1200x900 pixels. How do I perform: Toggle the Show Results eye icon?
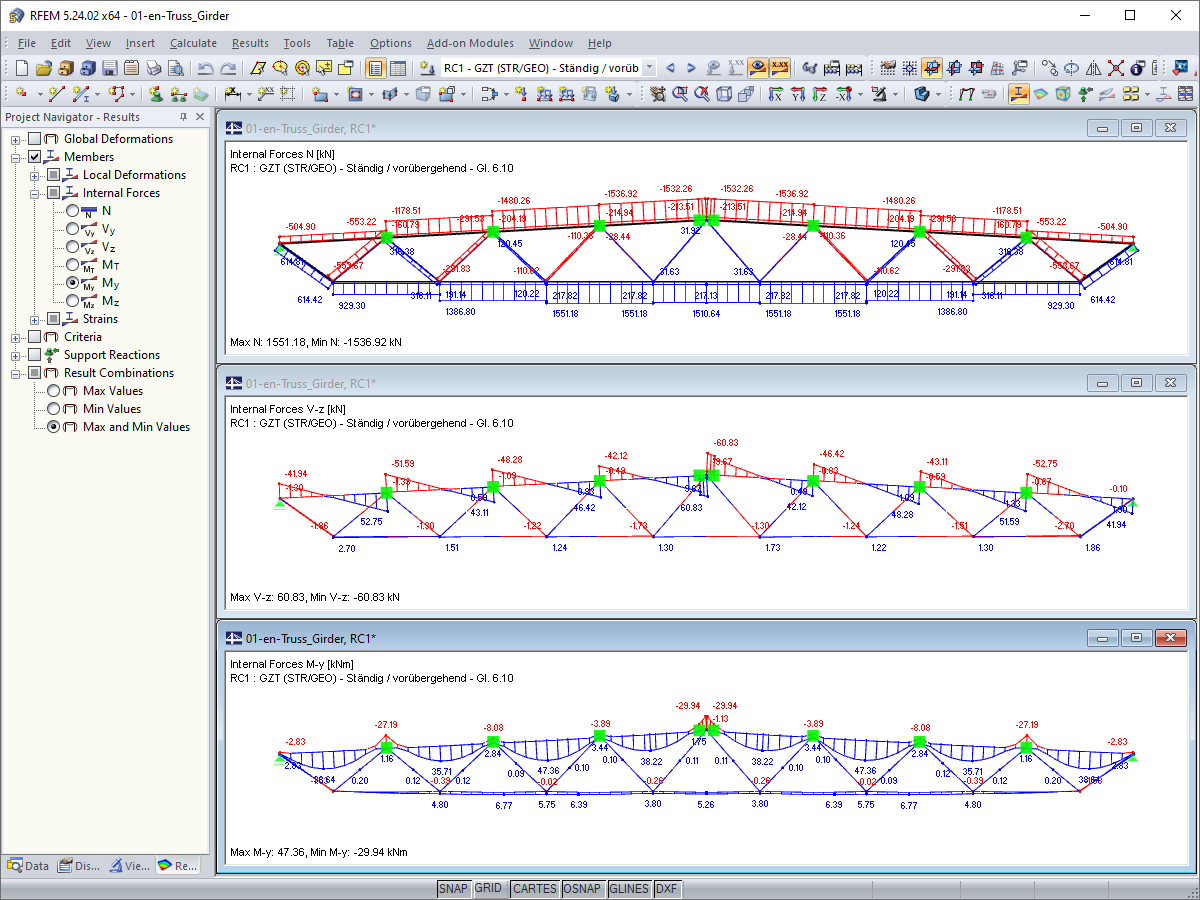click(x=759, y=68)
